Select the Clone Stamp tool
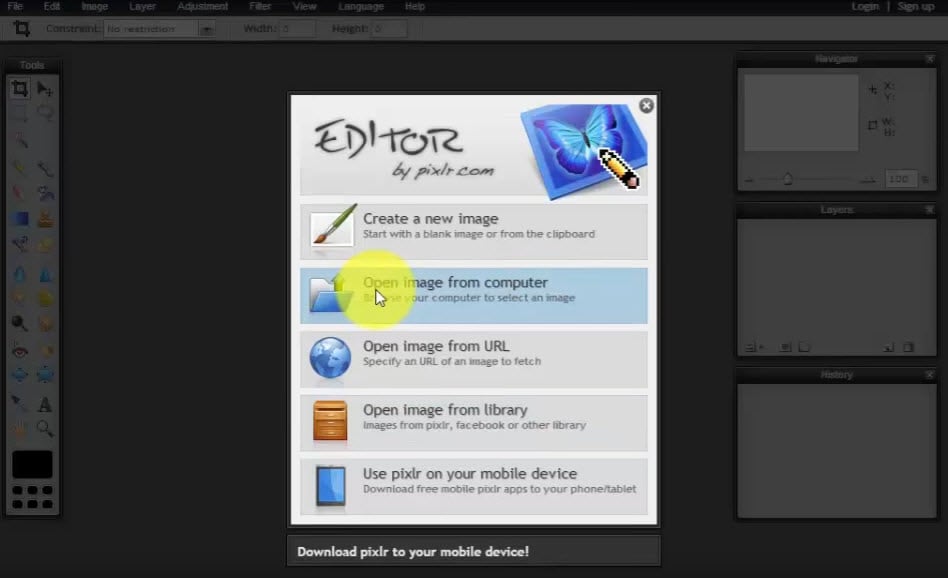The height and width of the screenshot is (578, 948). 45,218
